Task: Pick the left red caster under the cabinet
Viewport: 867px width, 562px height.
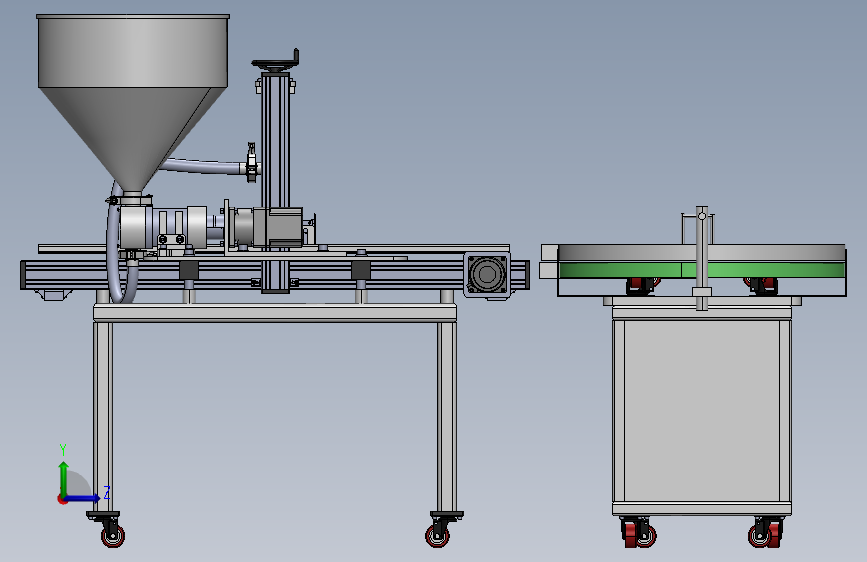Action: [639, 532]
